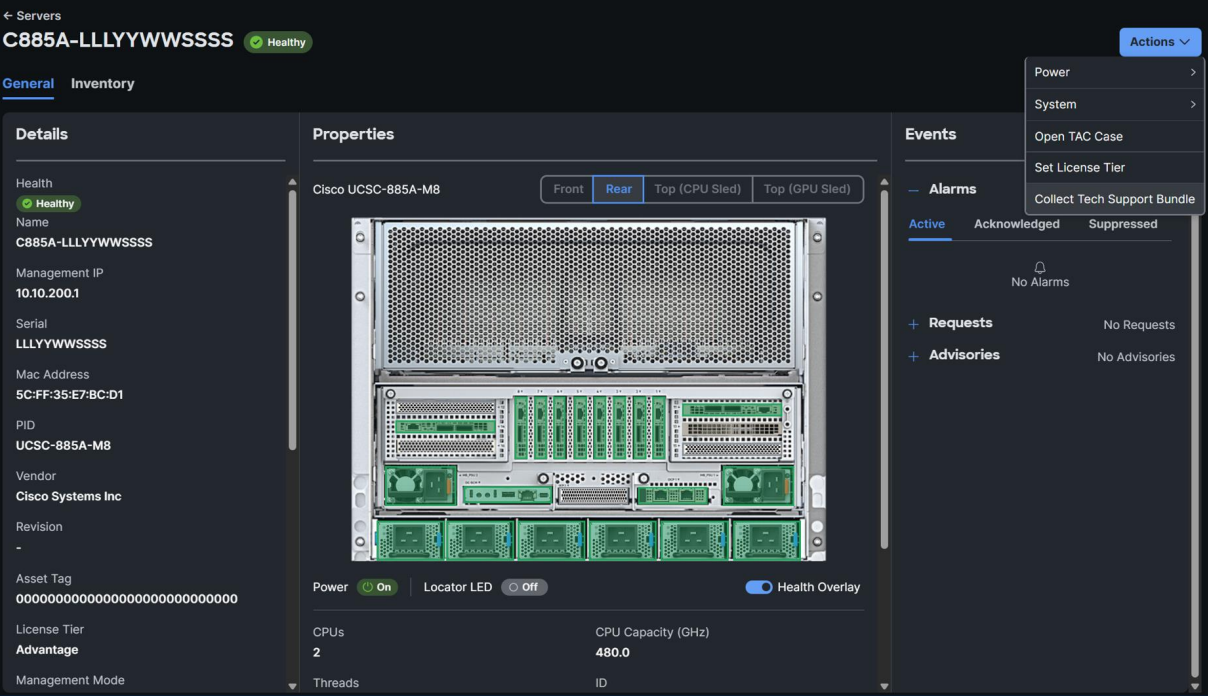Show Top (GPU Sled) view
The width and height of the screenshot is (1208, 696).
click(807, 189)
